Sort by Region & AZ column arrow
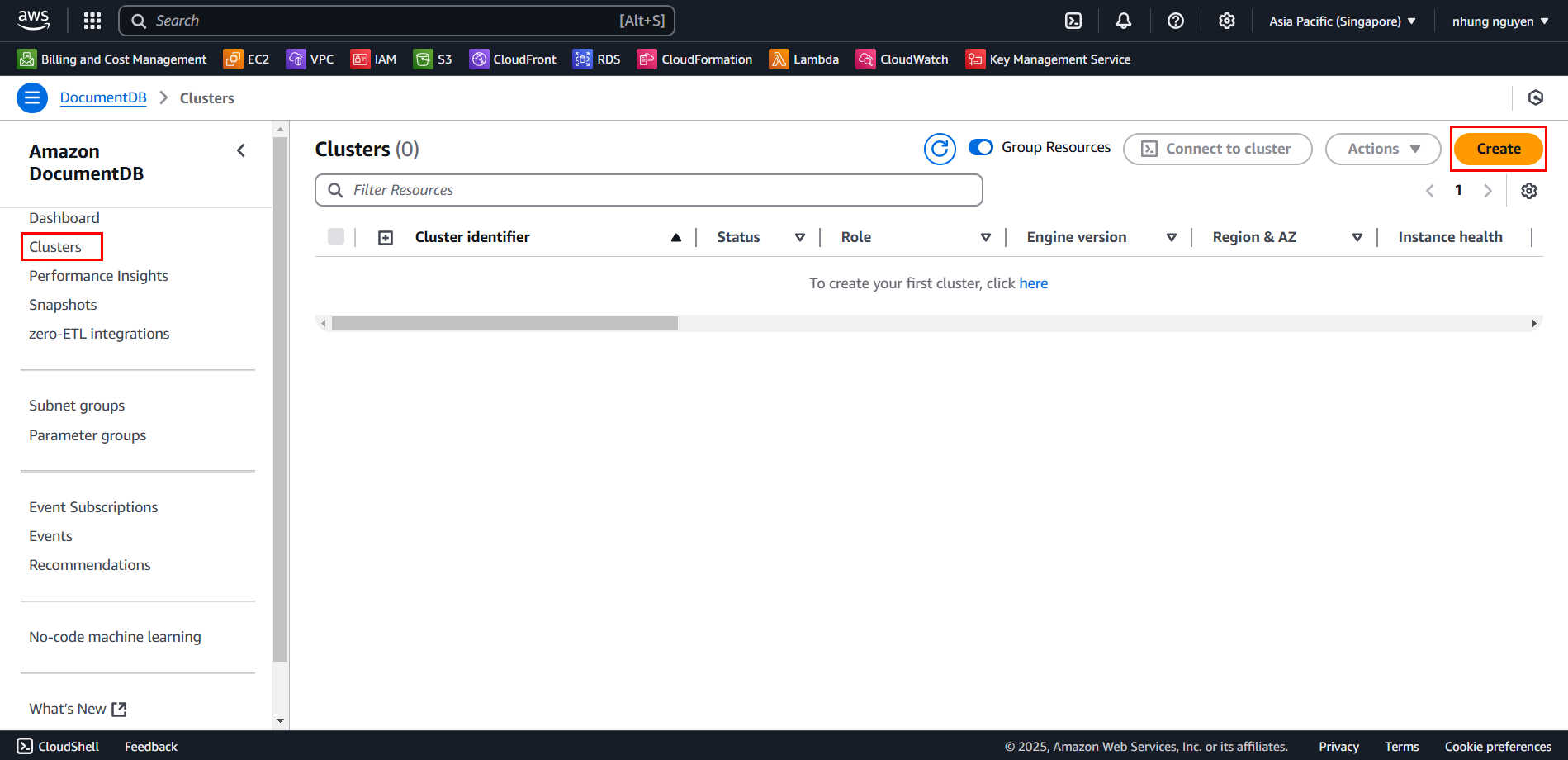The width and height of the screenshot is (1568, 760). [1357, 238]
